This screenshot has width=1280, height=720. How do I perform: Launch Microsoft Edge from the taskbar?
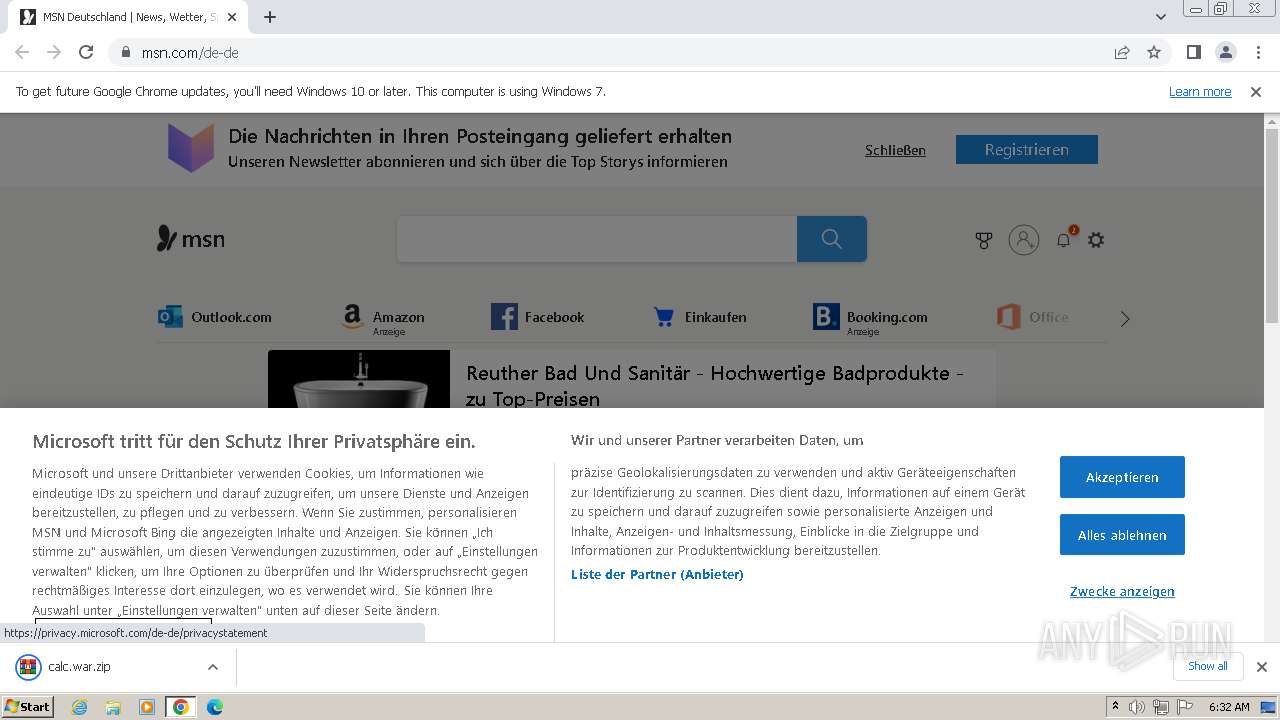click(x=215, y=707)
